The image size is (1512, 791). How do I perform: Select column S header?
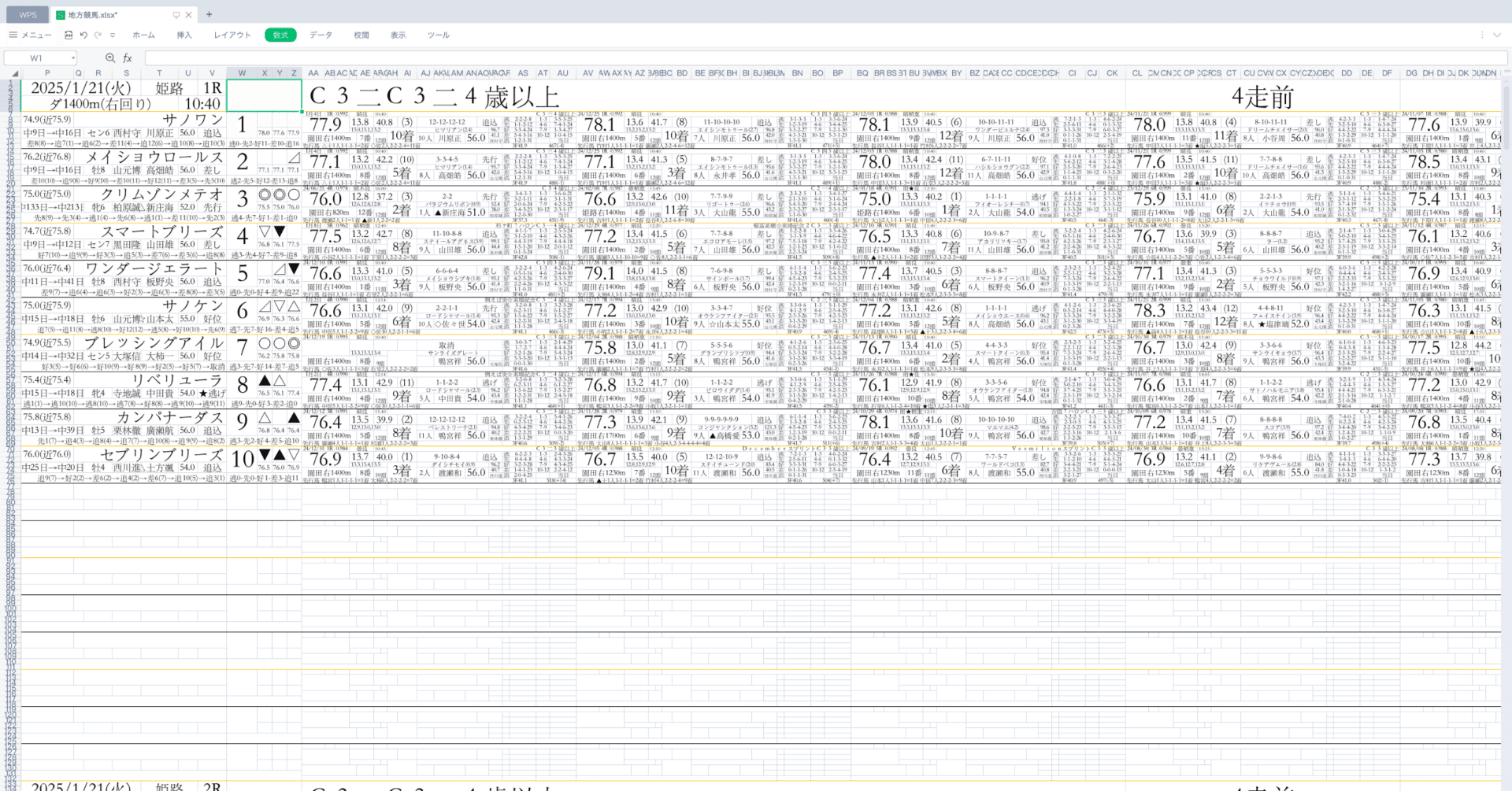click(126, 73)
